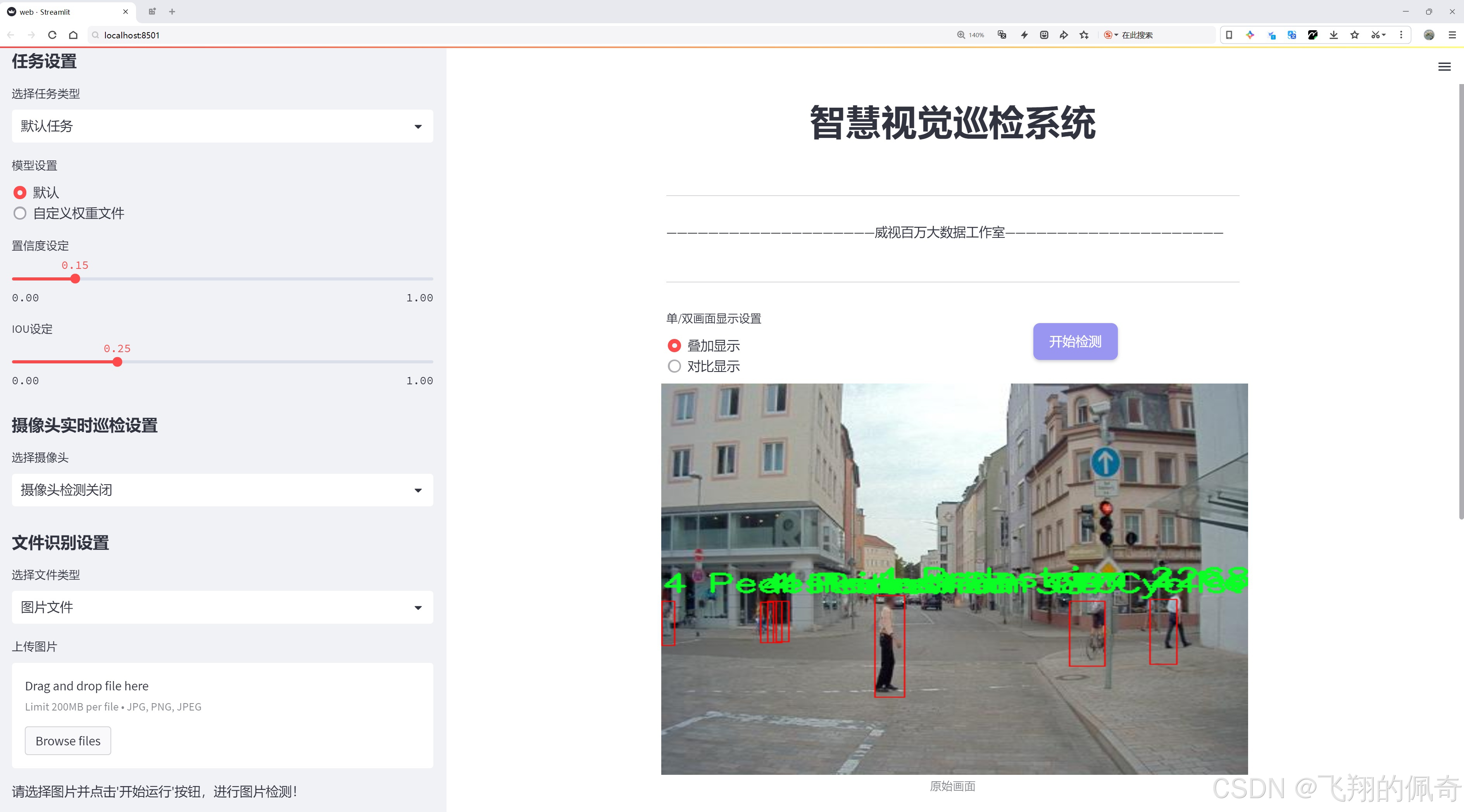Screen dimensions: 1464x812
Task: Click the blue bird notification extension icon
Action: tap(1271, 34)
